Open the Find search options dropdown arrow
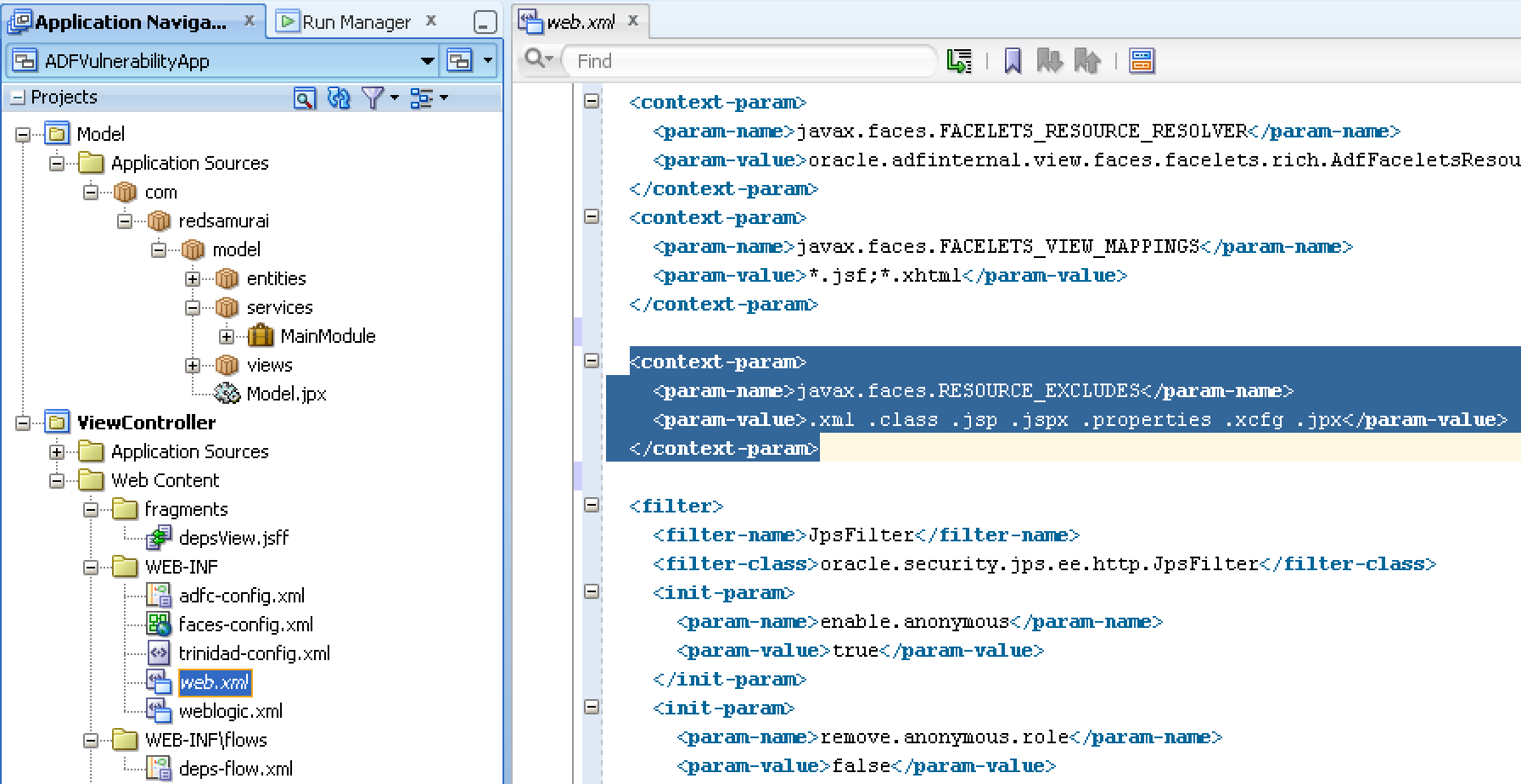 pyautogui.click(x=549, y=59)
